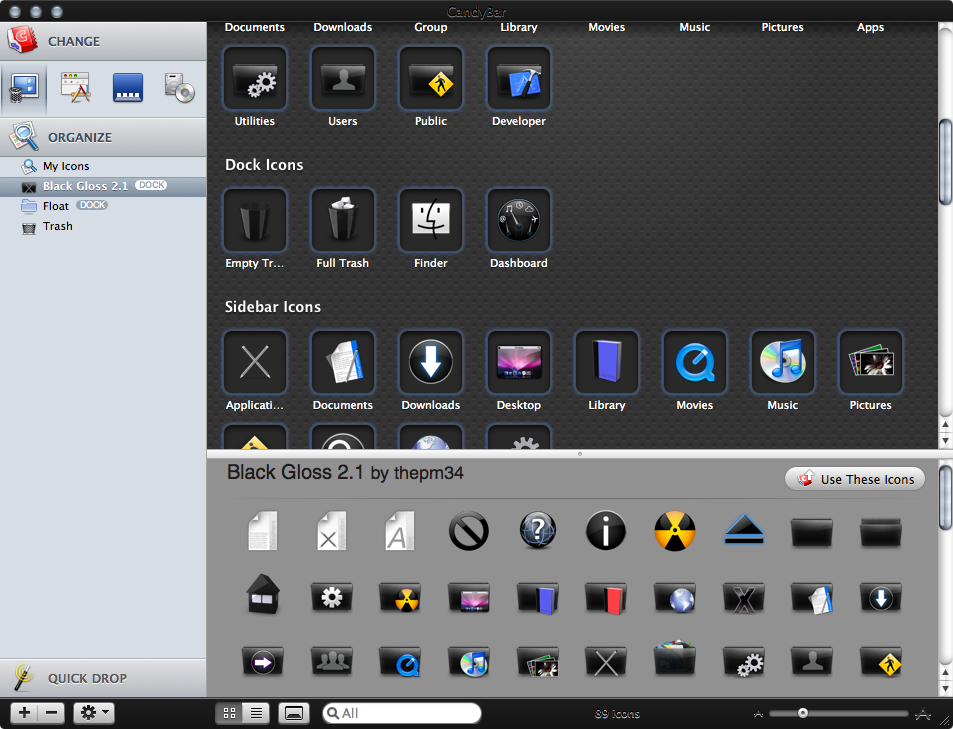The image size is (953, 729).
Task: Select the Float dock collection
Action: [103, 206]
